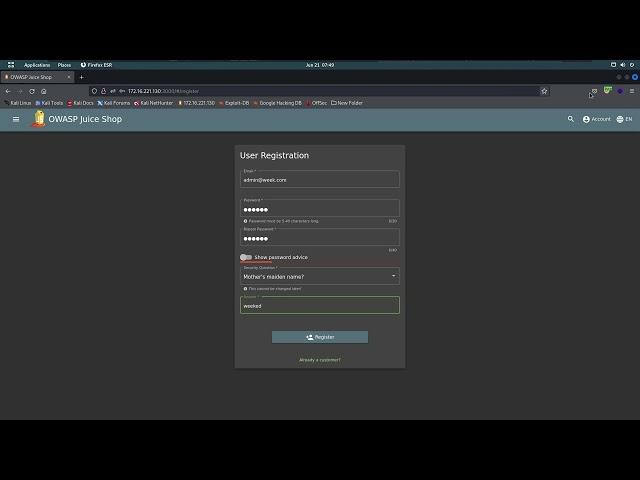Bookmark this page with star icon

tap(544, 91)
